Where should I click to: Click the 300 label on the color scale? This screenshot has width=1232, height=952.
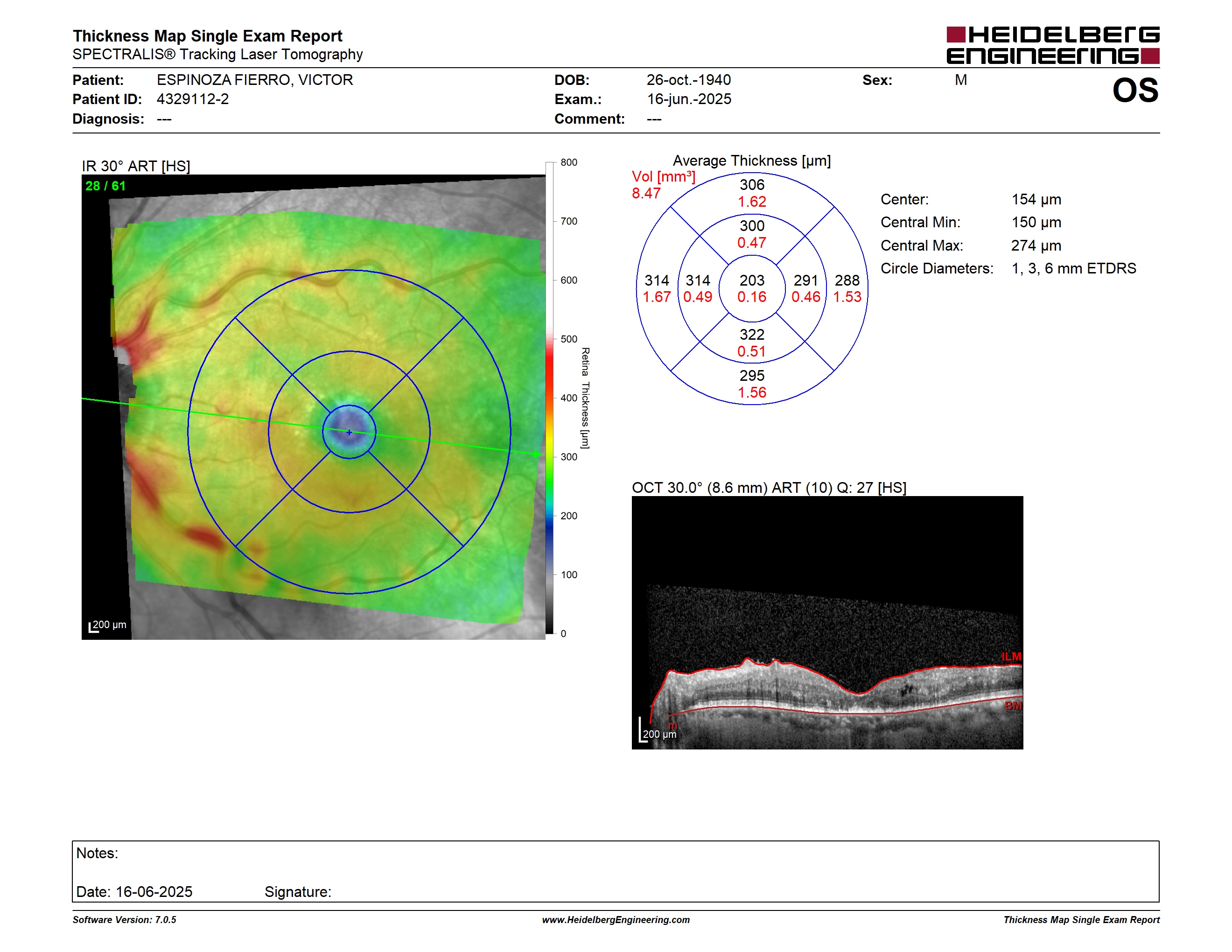[x=568, y=457]
